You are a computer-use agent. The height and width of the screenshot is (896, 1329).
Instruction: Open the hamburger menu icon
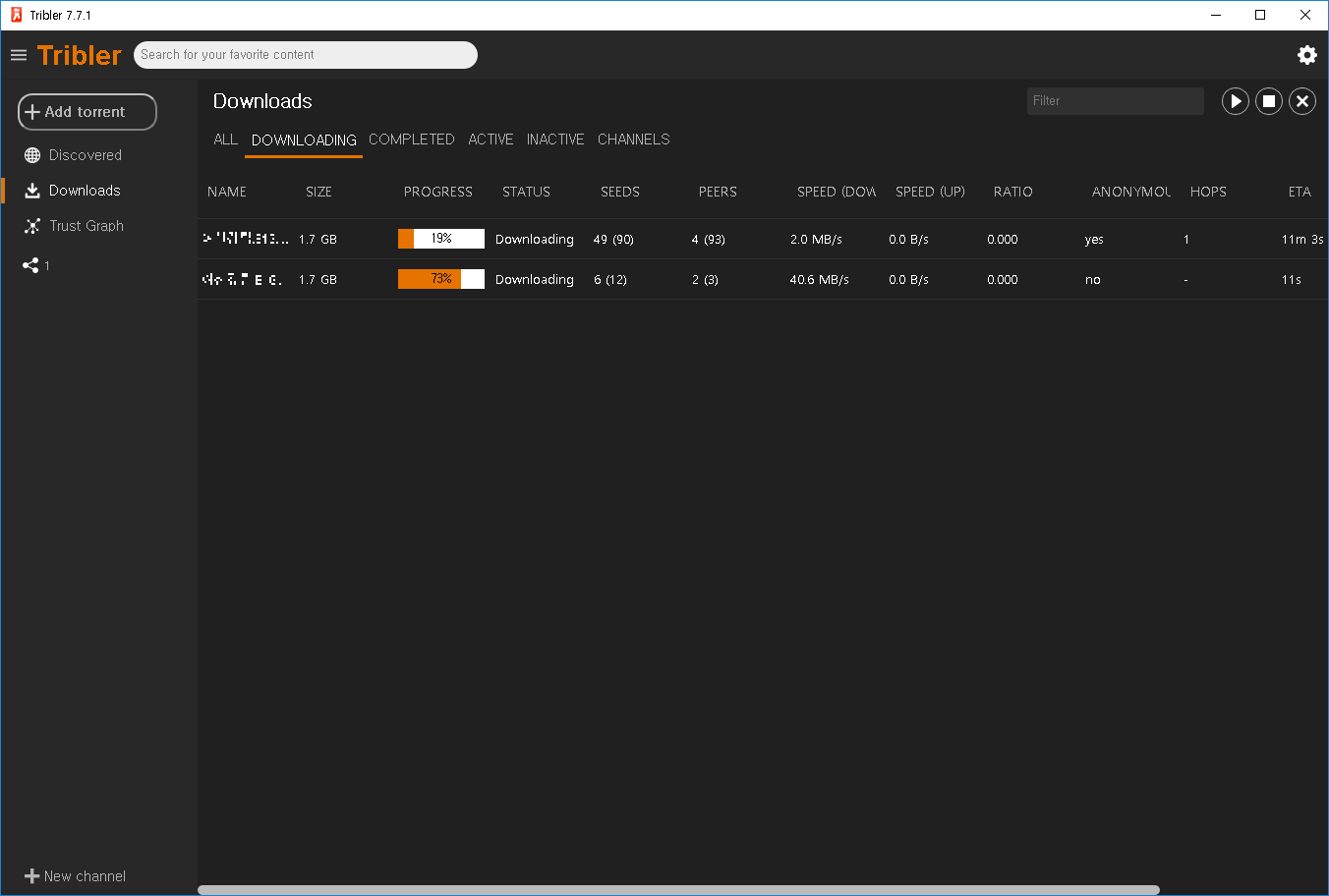19,55
